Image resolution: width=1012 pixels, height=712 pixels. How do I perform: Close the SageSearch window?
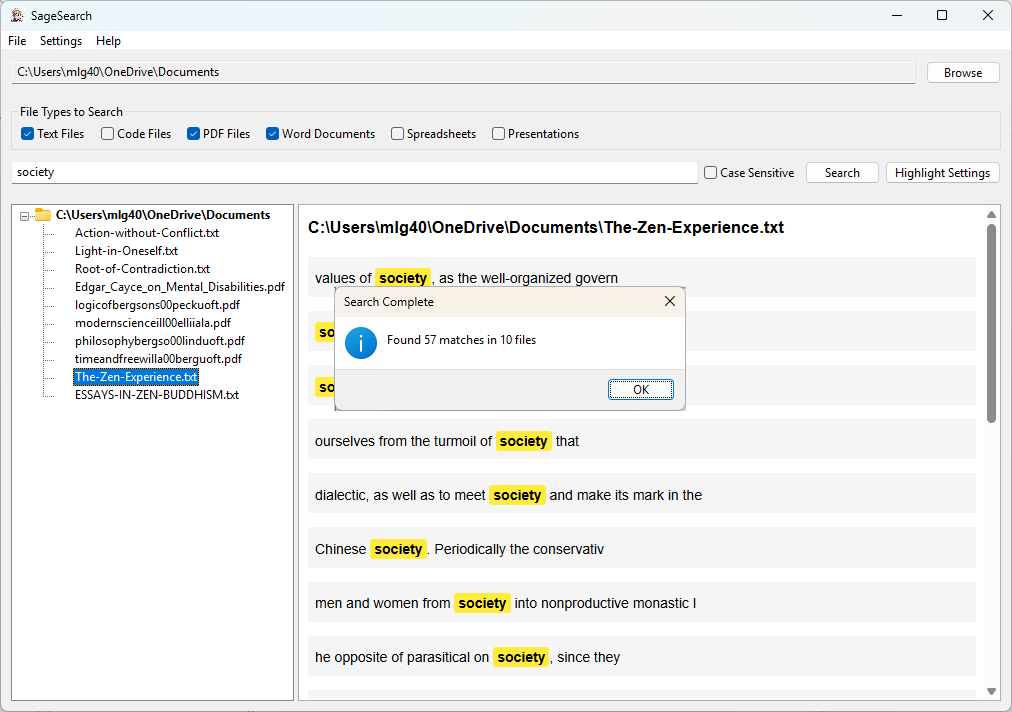pos(987,15)
